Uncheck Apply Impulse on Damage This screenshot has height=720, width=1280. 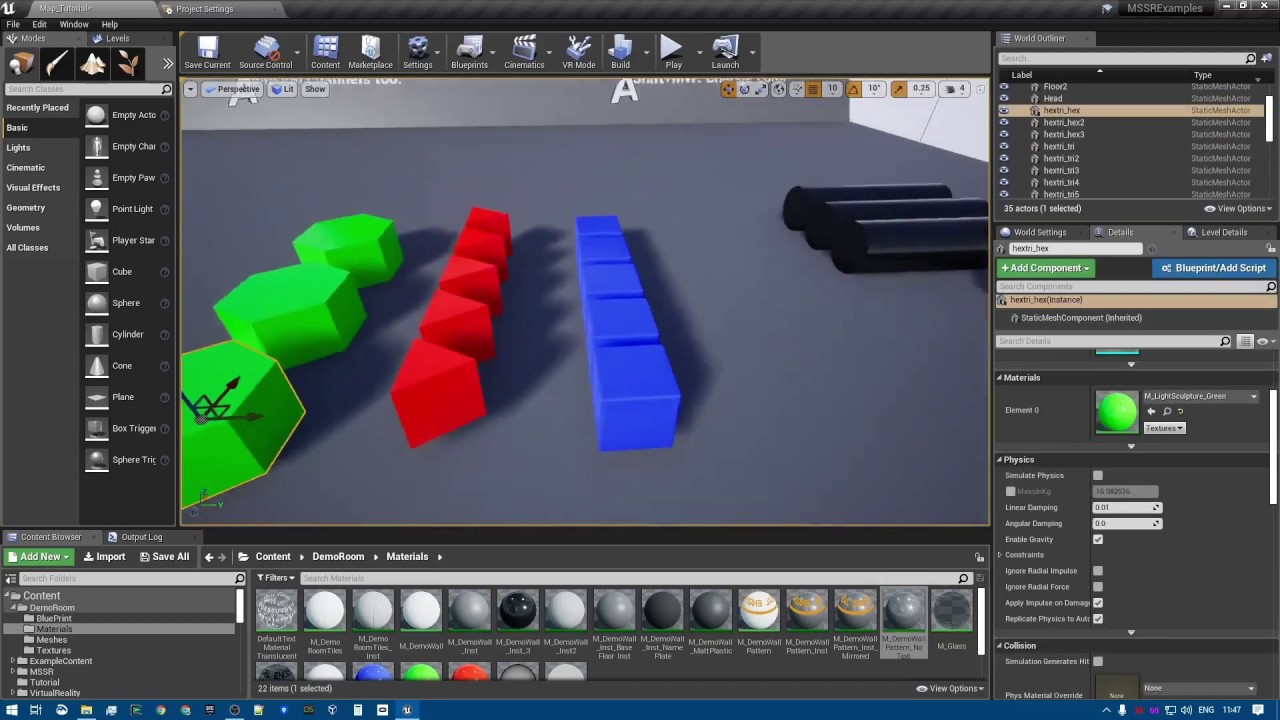click(x=1098, y=603)
